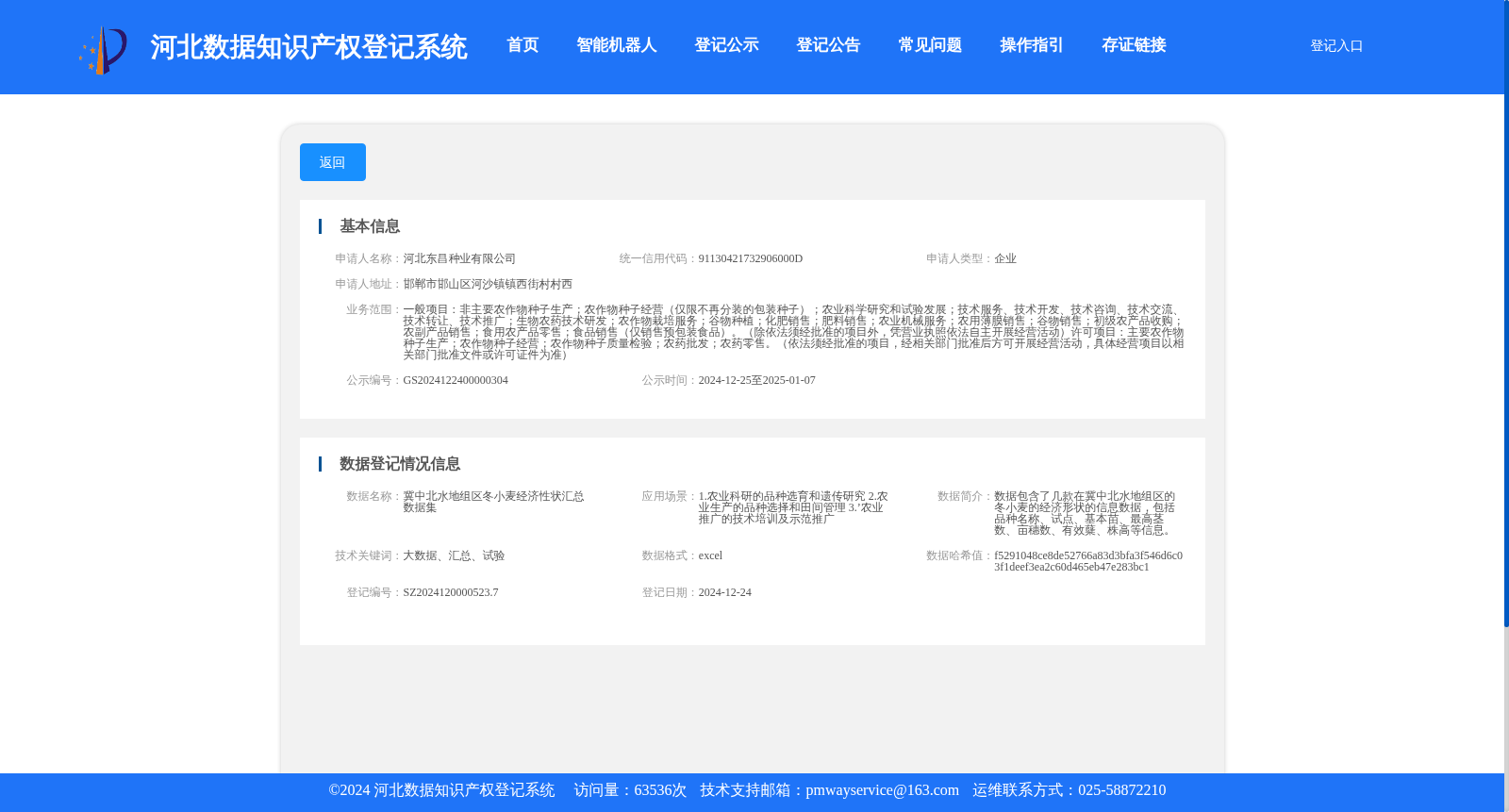Click the footer visit count 63536次
Image resolution: width=1509 pixels, height=812 pixels.
[x=660, y=790]
